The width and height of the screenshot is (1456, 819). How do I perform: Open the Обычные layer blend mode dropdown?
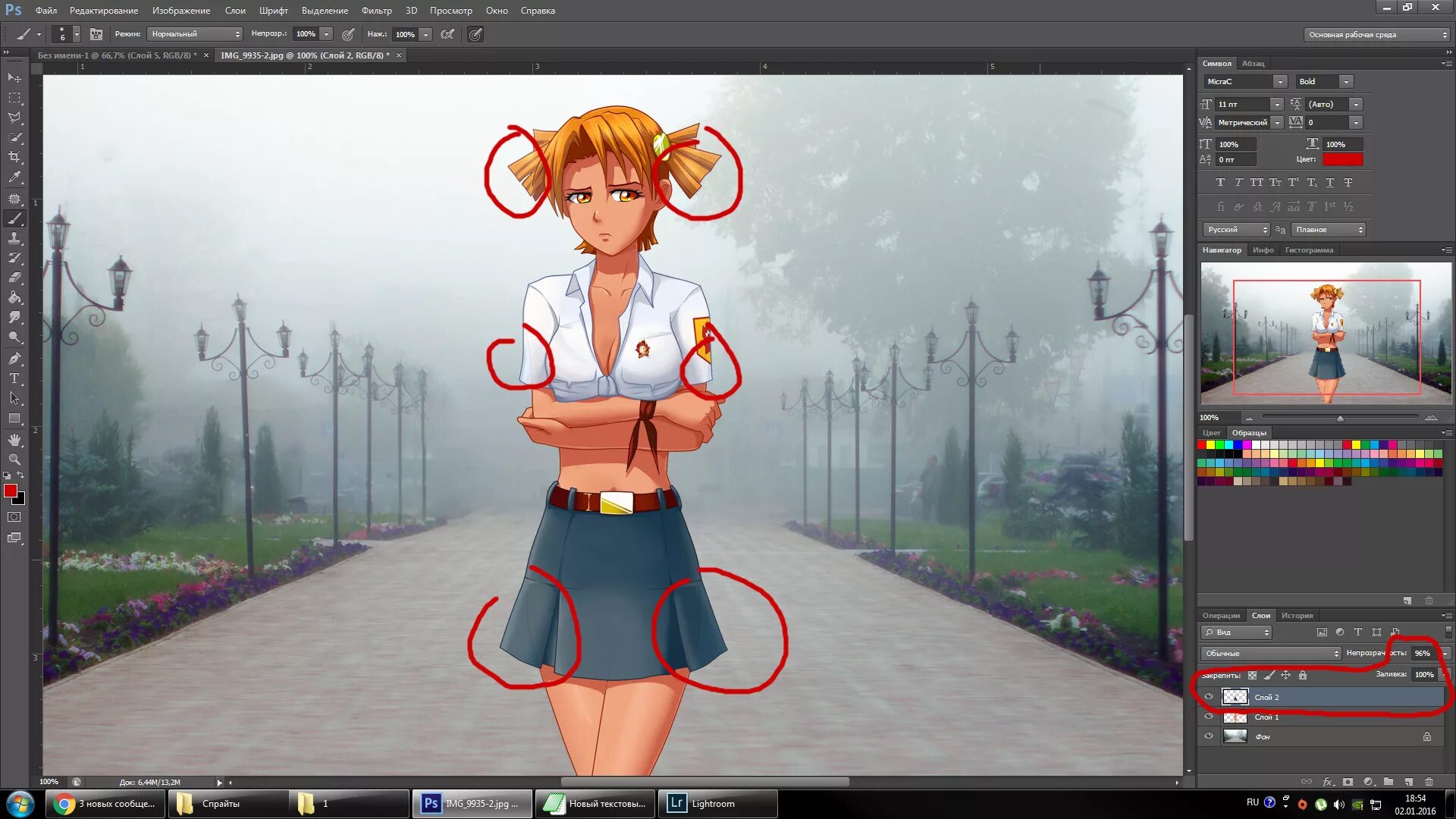(1271, 654)
